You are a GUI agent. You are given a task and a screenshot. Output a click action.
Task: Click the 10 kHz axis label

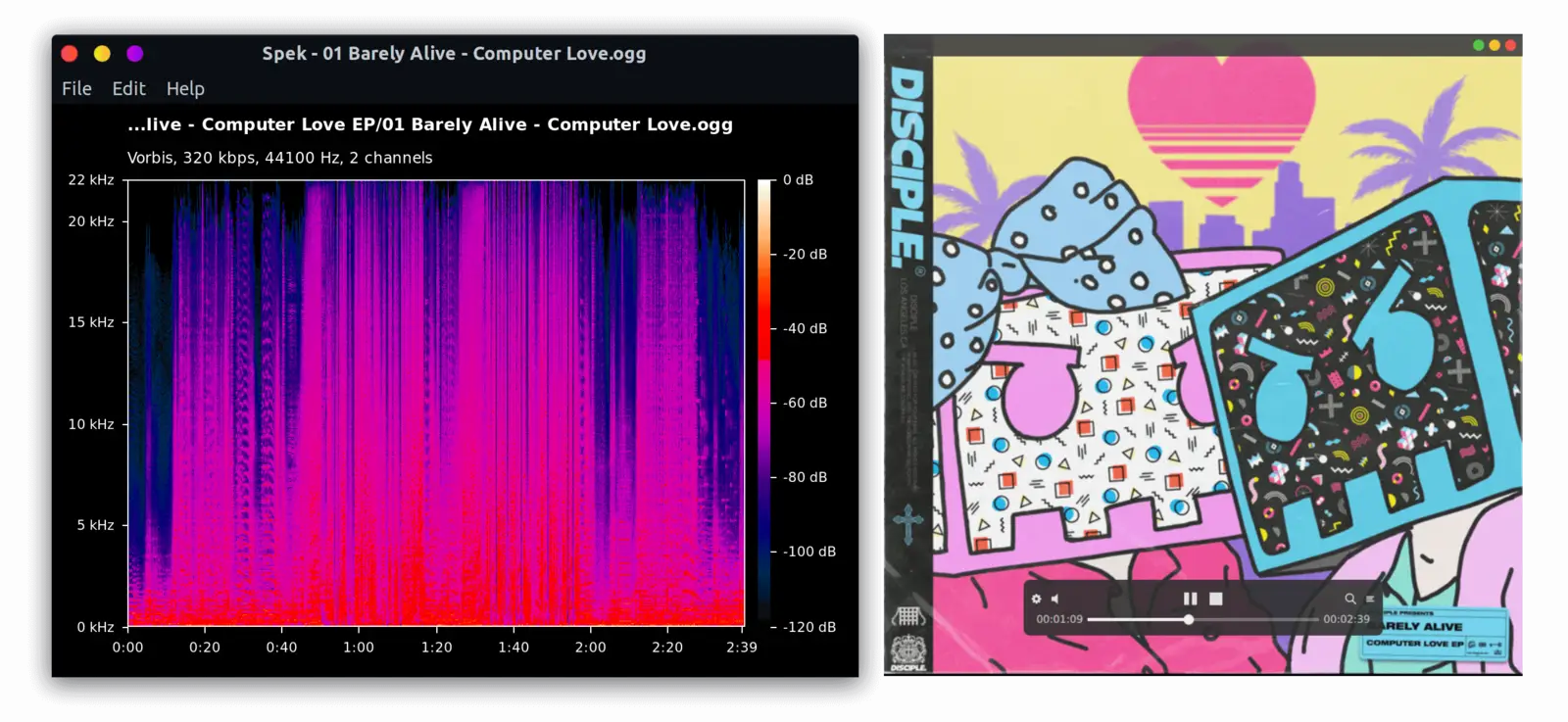point(90,424)
